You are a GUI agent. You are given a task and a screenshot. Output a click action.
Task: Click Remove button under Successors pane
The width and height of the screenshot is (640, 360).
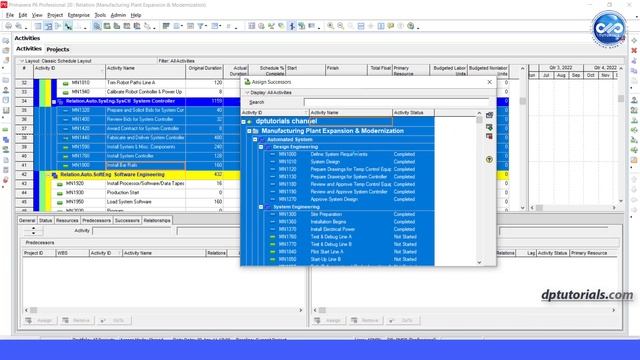click(x=365, y=320)
